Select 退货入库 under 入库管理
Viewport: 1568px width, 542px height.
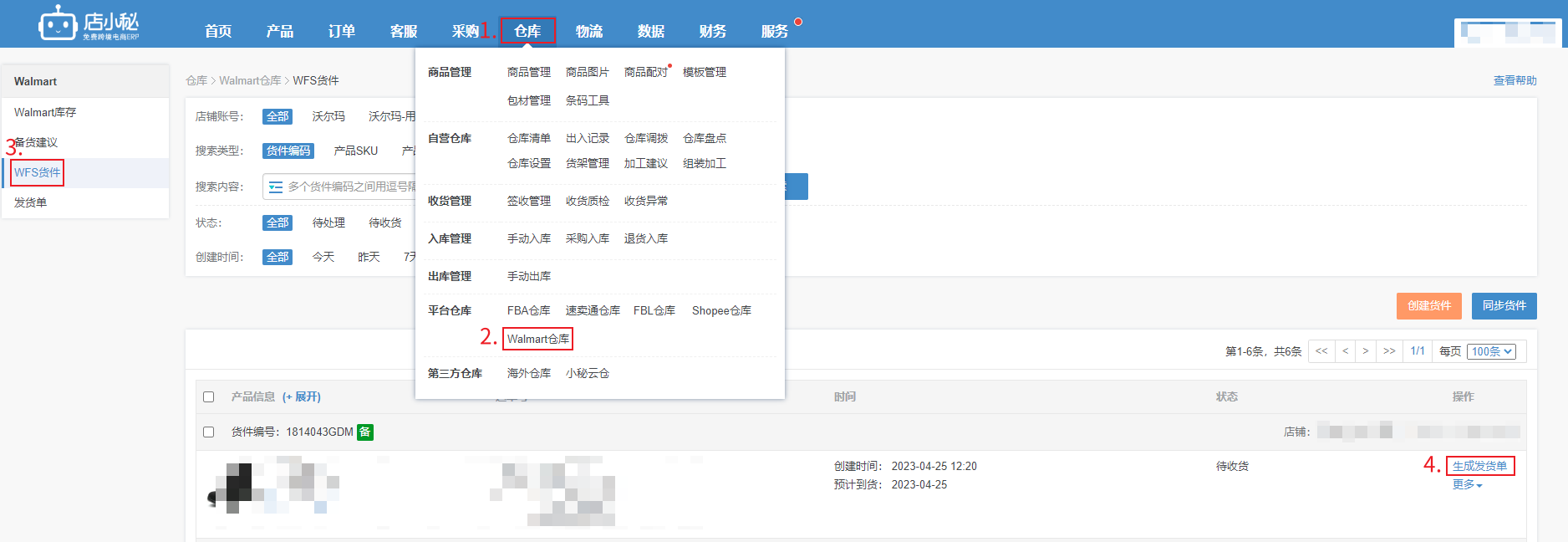tap(646, 238)
